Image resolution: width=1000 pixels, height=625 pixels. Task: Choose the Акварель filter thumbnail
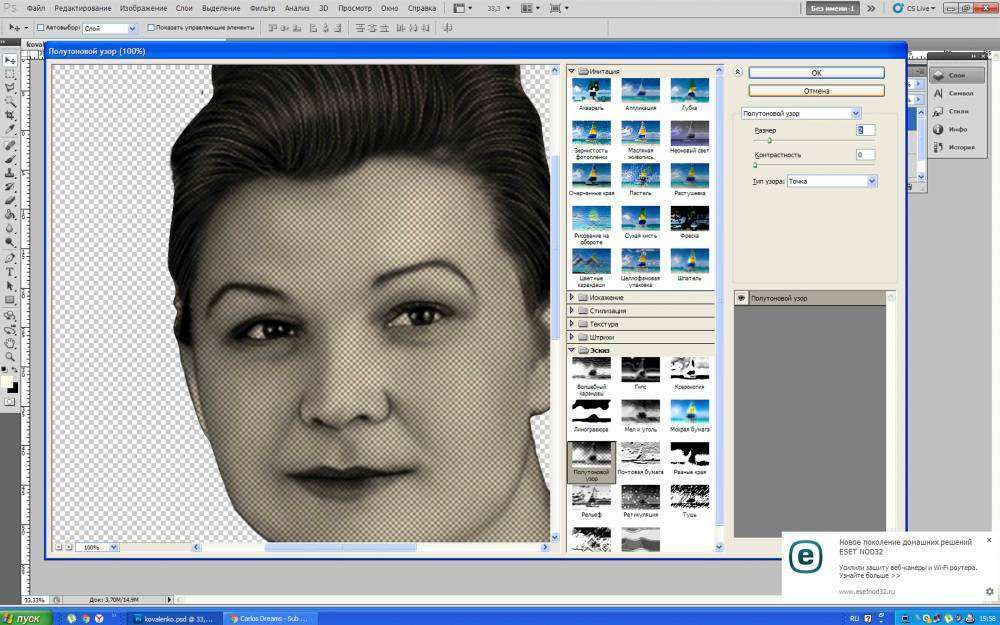(590, 92)
